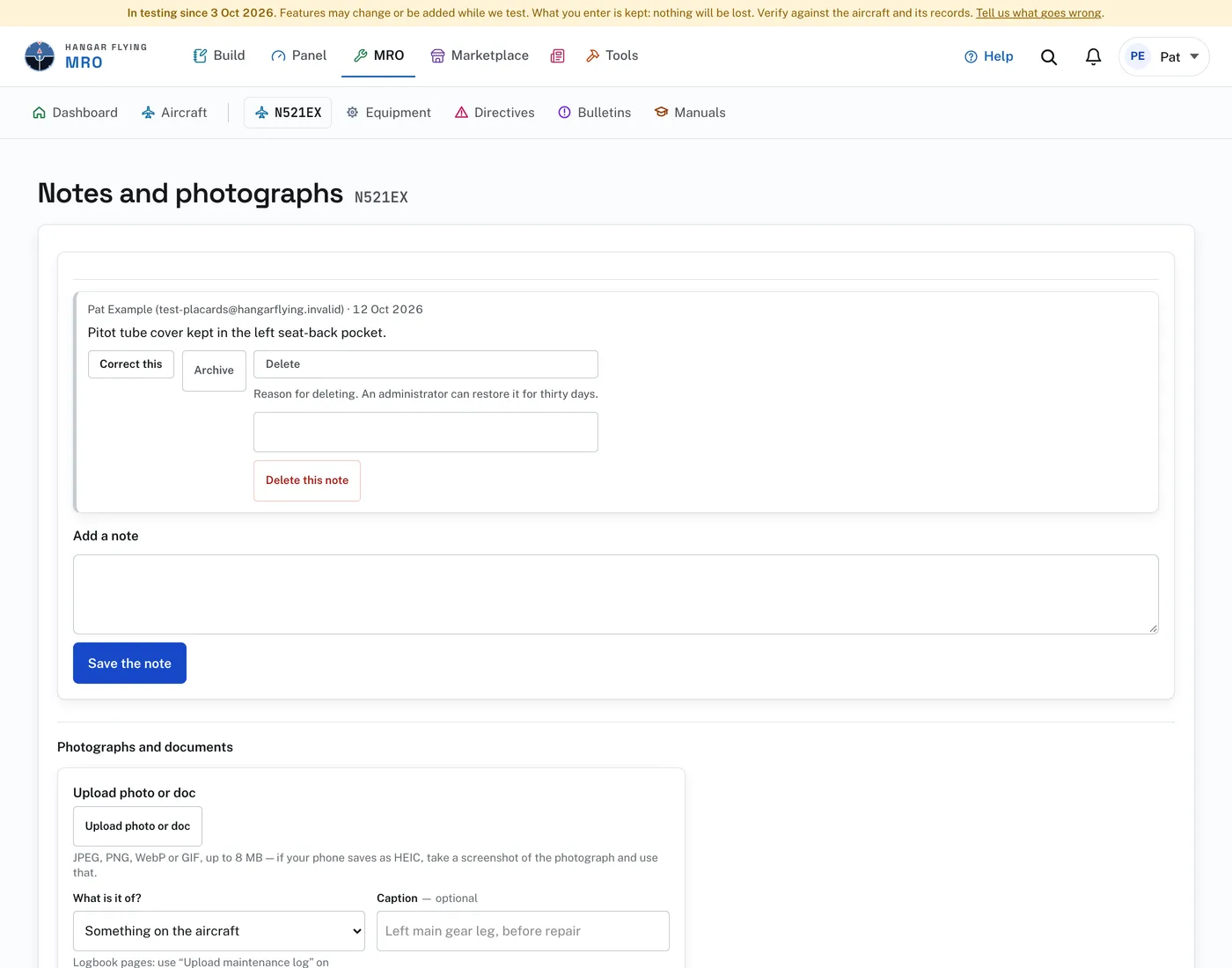The image size is (1232, 968).
Task: Click the Correct this button
Action: 131,364
